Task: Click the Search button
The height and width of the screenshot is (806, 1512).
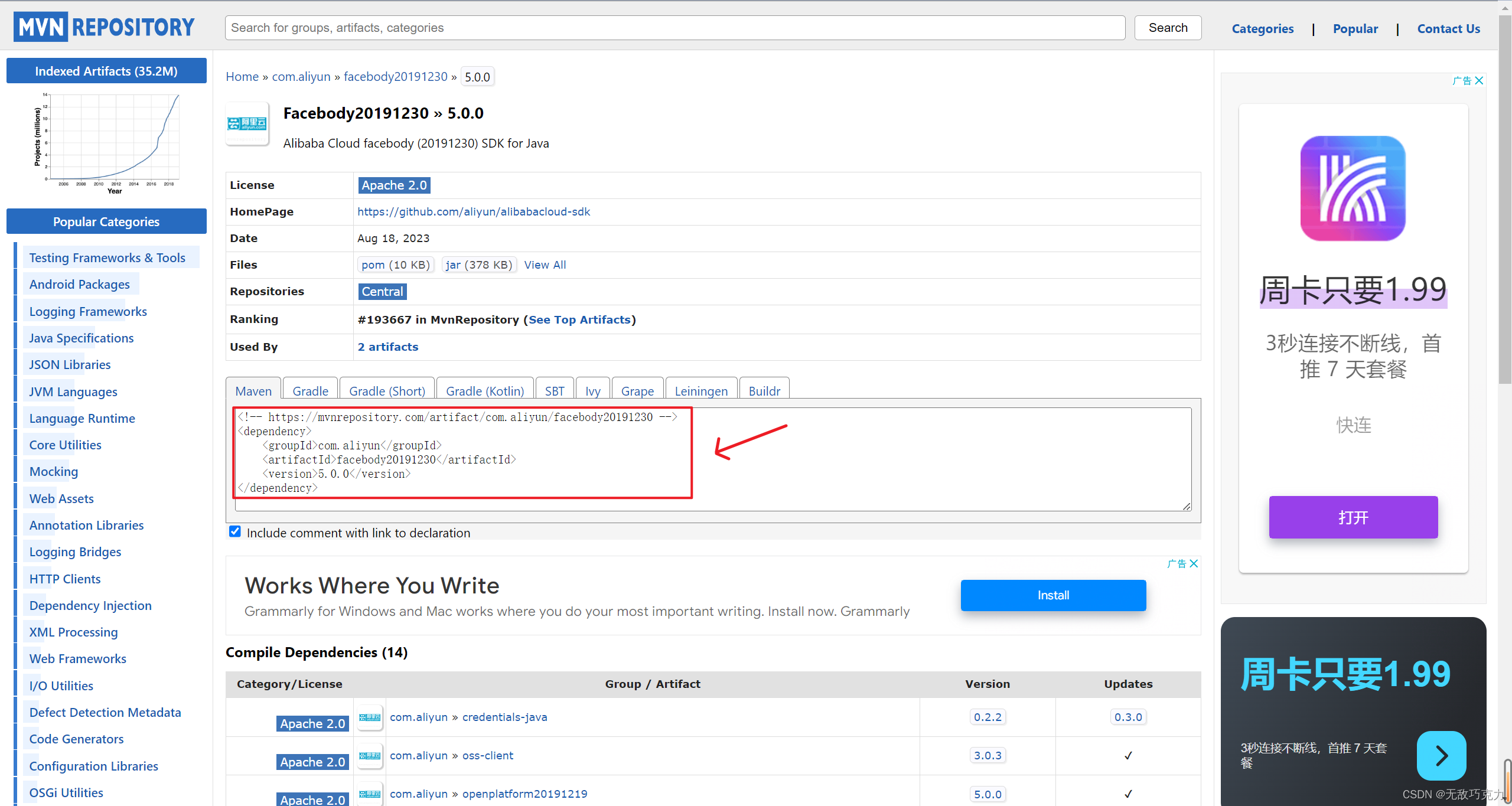Action: (x=1167, y=28)
